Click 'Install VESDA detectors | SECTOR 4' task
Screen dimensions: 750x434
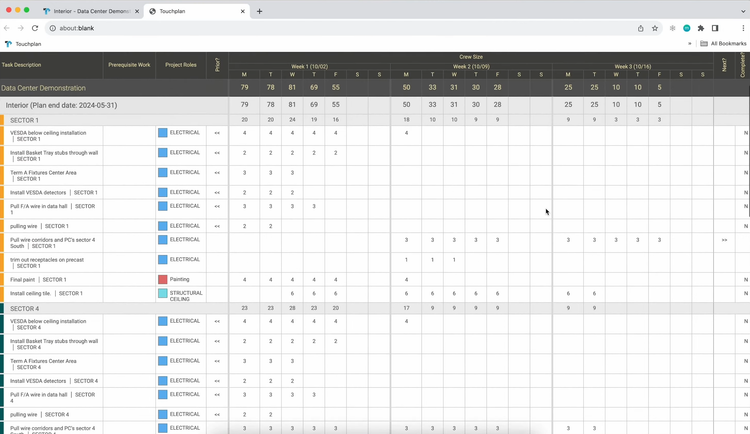54,381
